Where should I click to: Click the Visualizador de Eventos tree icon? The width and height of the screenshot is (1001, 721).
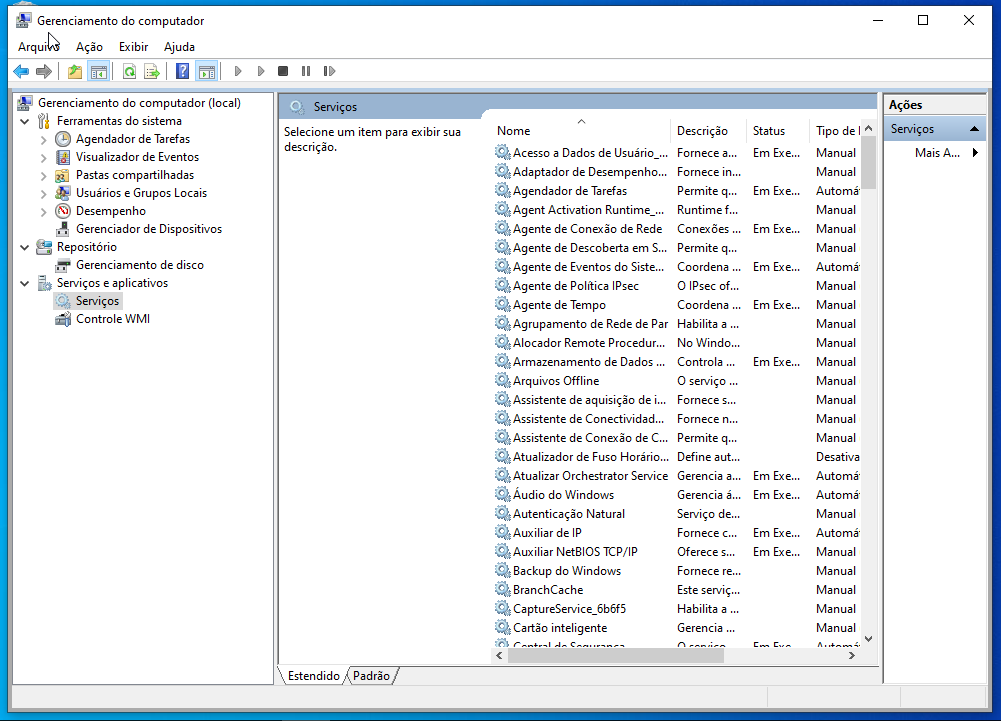[x=63, y=156]
